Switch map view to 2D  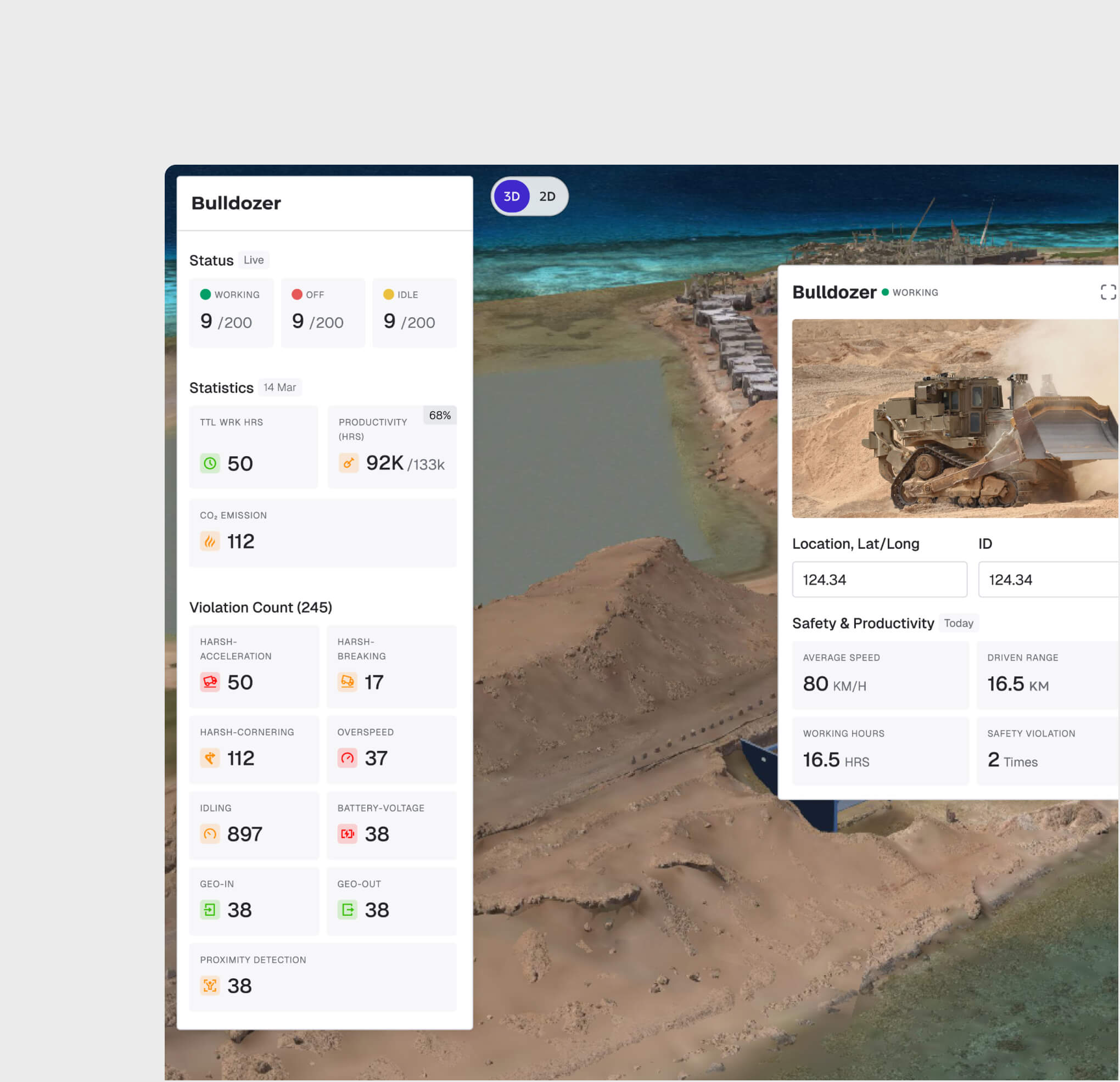pos(546,196)
